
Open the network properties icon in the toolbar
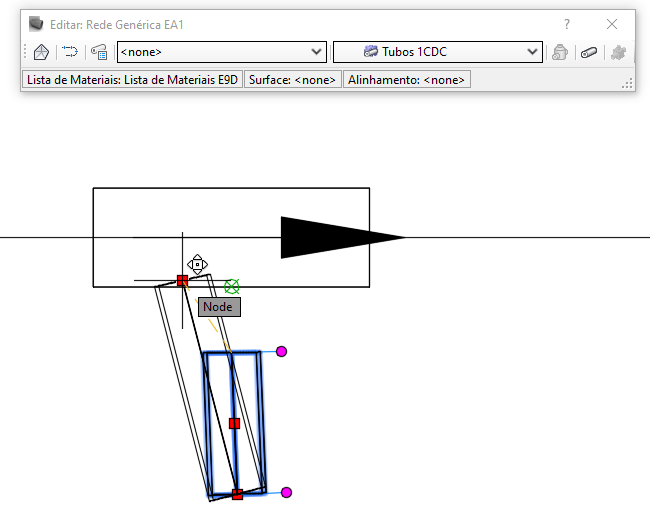coord(41,52)
